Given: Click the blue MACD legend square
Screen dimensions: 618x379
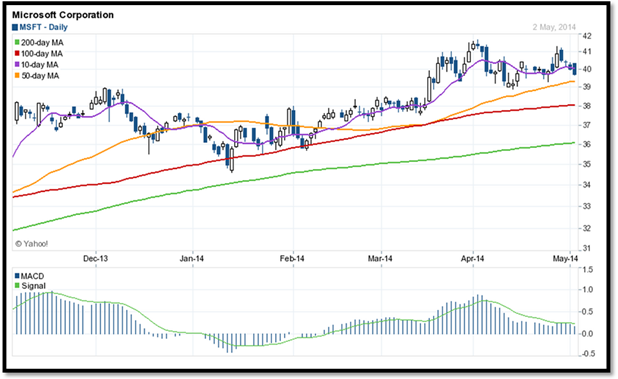Looking at the screenshot, I should [17, 276].
